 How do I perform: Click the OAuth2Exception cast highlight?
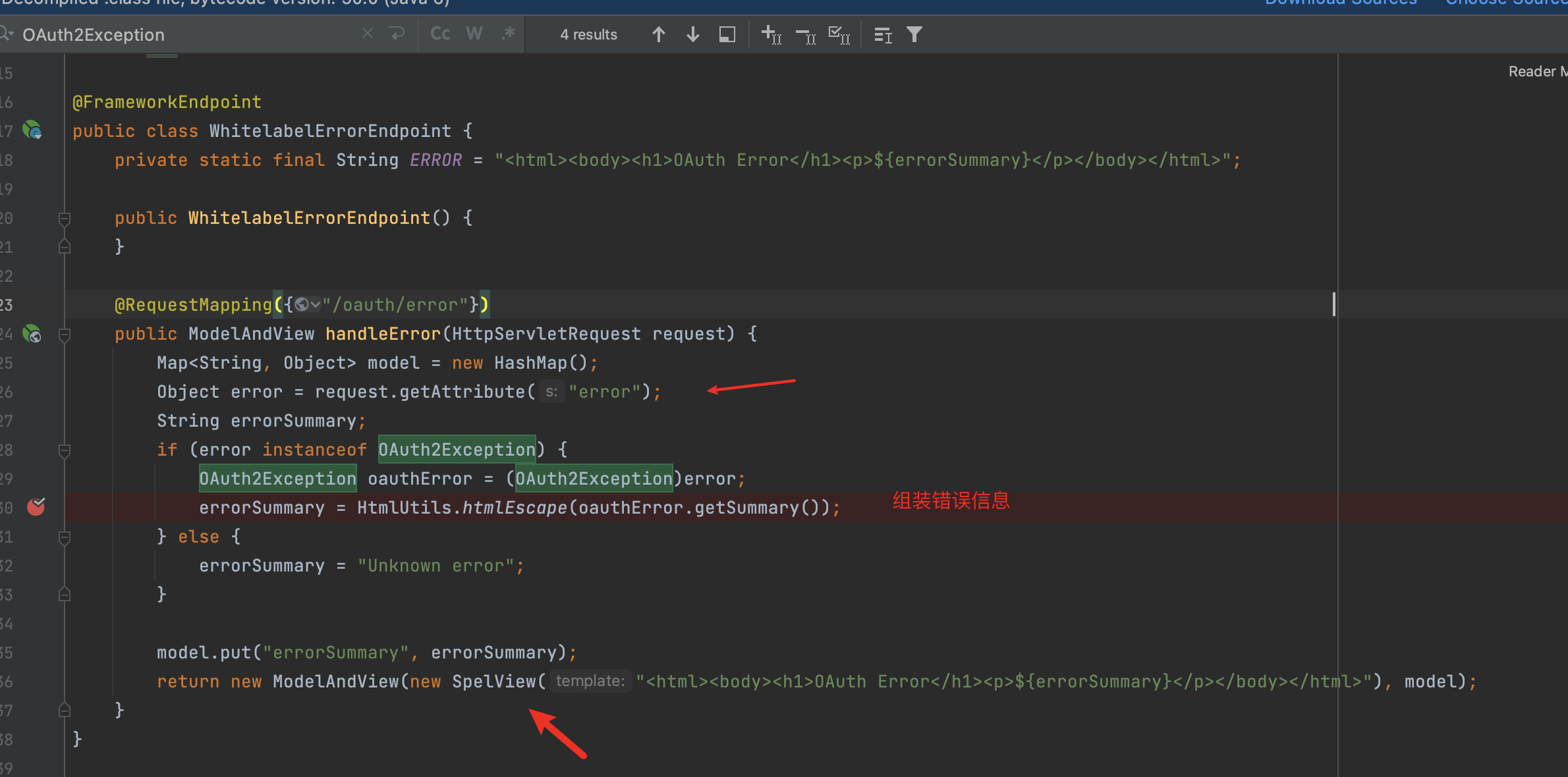tap(594, 479)
